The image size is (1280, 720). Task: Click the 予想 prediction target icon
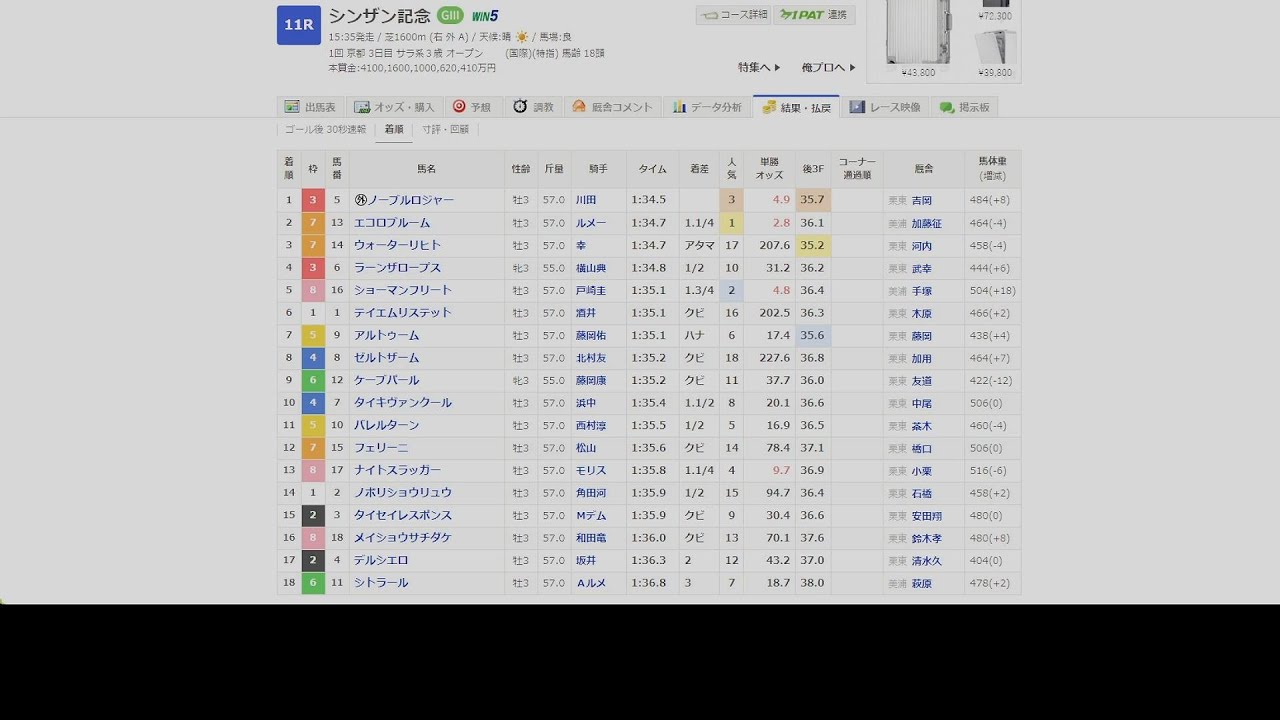point(458,106)
